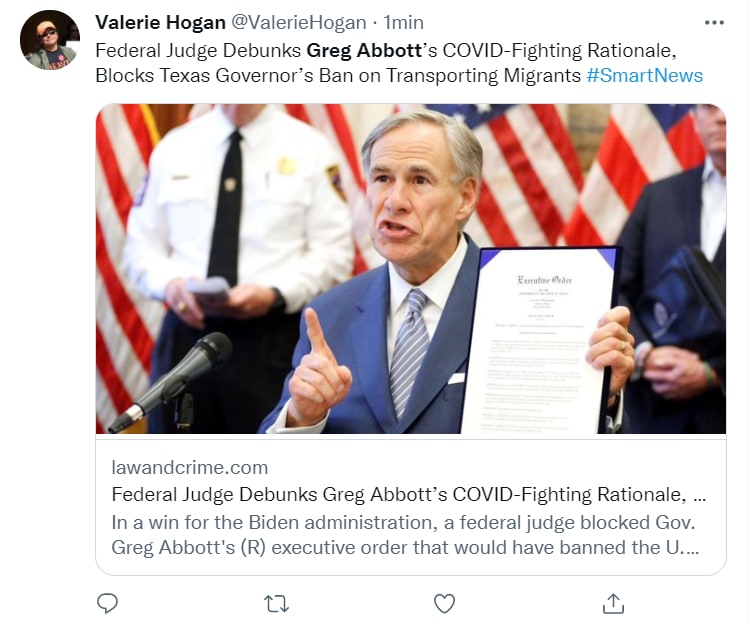Like the tweet with the heart icon
749x623 pixels.
pos(444,603)
